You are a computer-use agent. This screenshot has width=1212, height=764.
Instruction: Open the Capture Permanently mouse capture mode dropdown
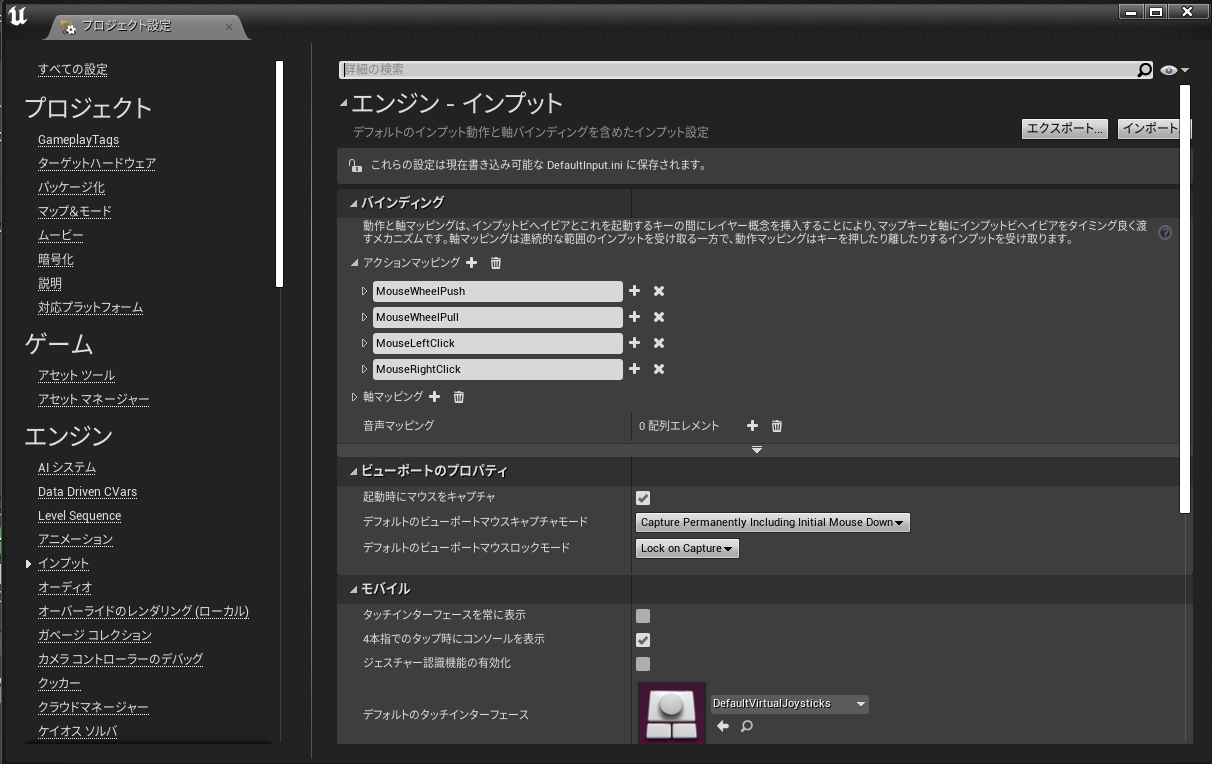click(x=772, y=522)
